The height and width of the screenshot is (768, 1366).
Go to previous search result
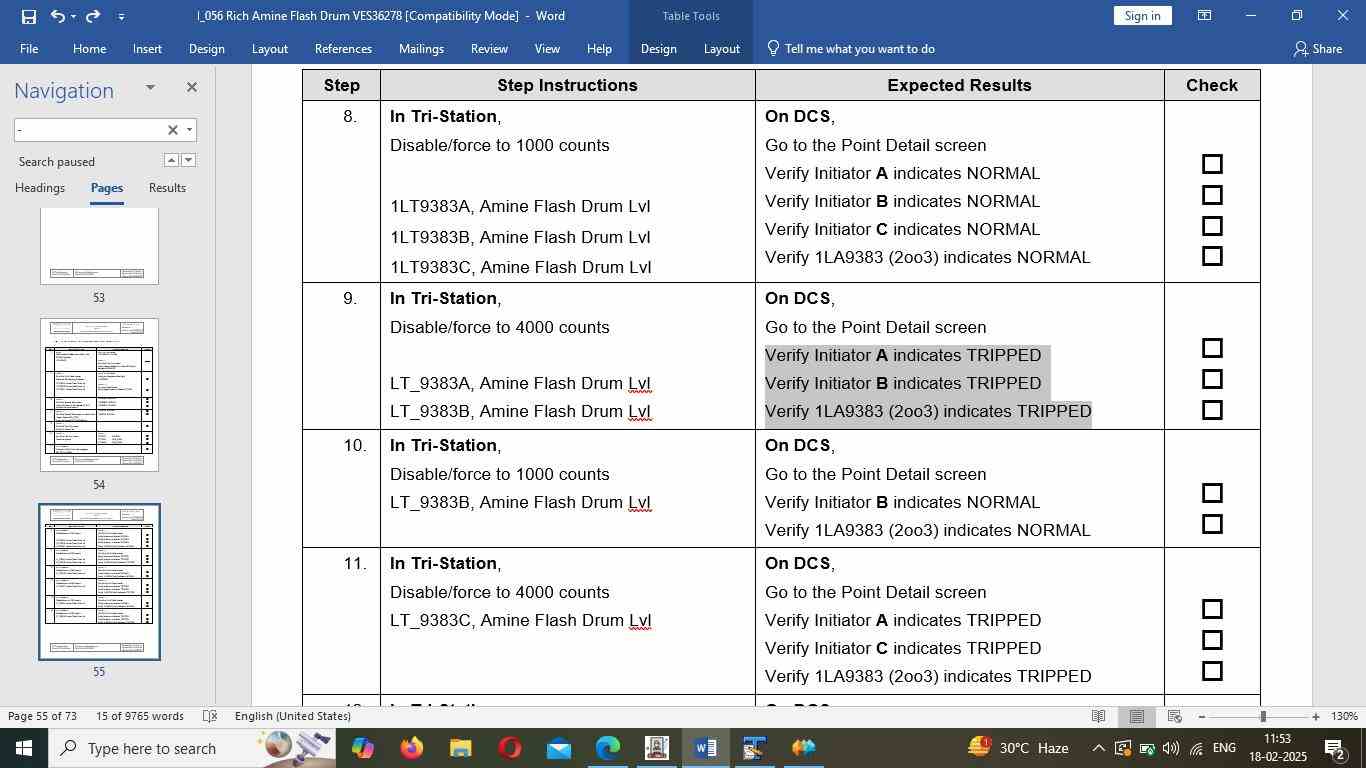tap(171, 160)
